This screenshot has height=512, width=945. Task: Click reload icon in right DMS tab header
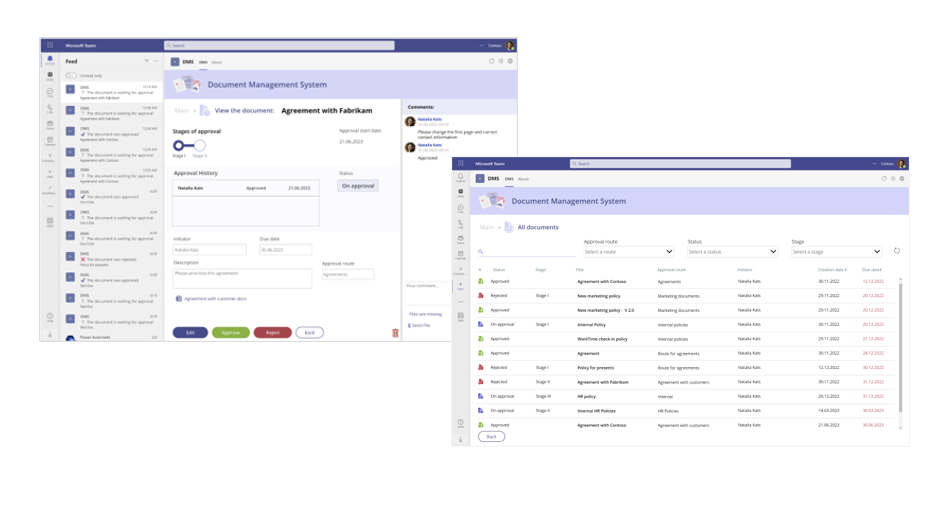click(884, 178)
